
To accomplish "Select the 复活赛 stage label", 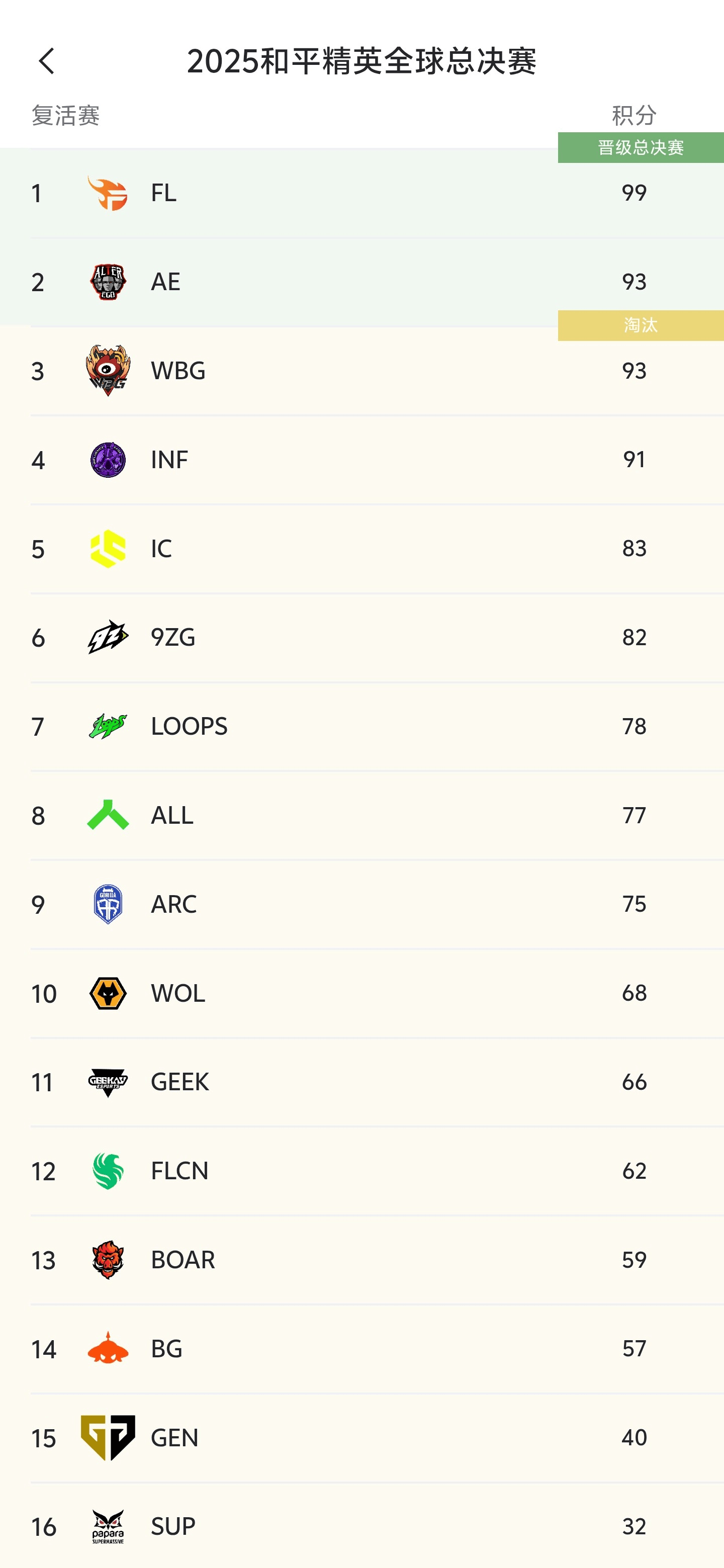I will click(x=66, y=116).
